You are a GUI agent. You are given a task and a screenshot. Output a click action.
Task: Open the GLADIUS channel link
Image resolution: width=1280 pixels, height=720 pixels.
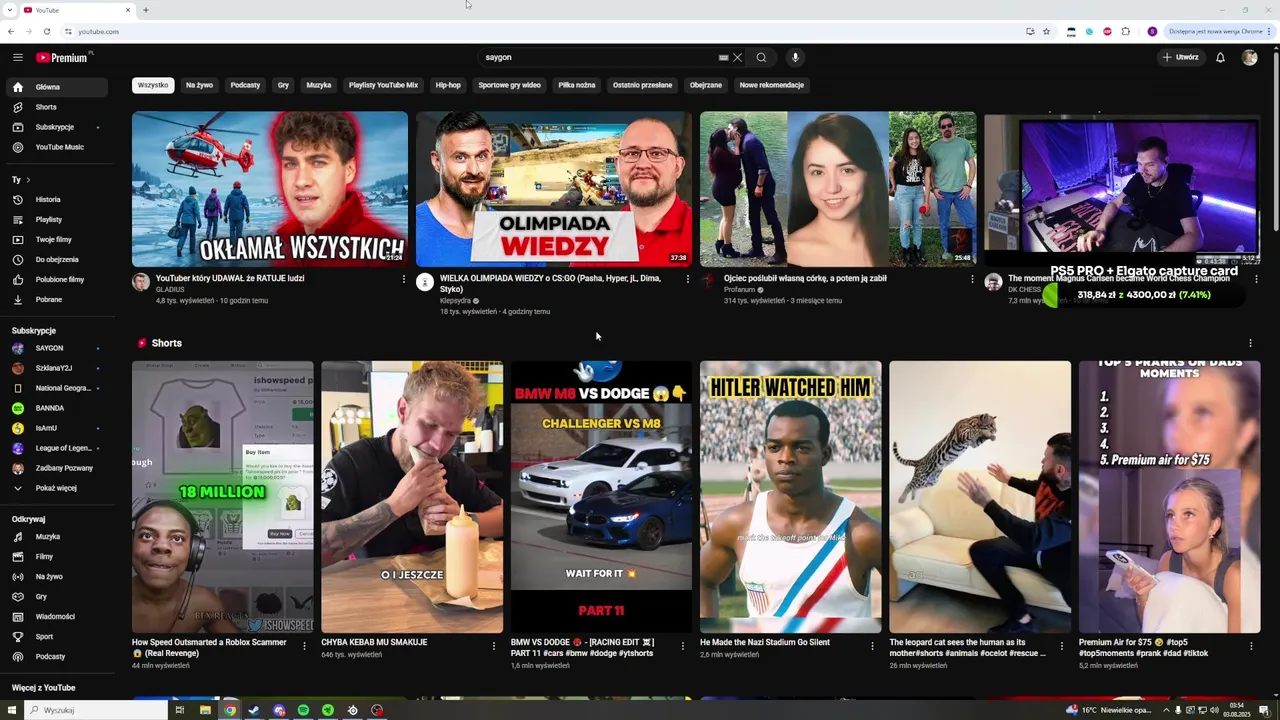pyautogui.click(x=170, y=290)
